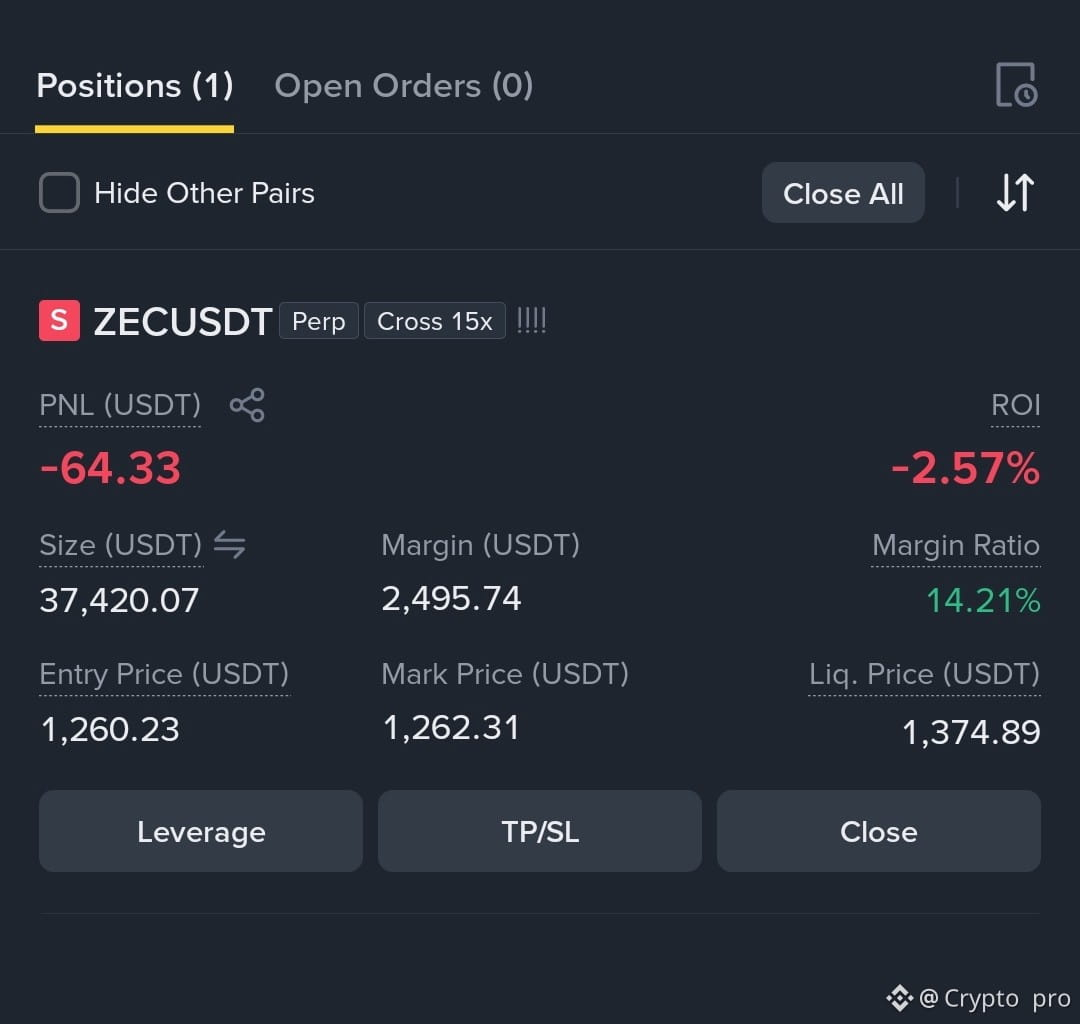Set take profit via TP/SL button
The height and width of the screenshot is (1024, 1080).
pyautogui.click(x=540, y=831)
